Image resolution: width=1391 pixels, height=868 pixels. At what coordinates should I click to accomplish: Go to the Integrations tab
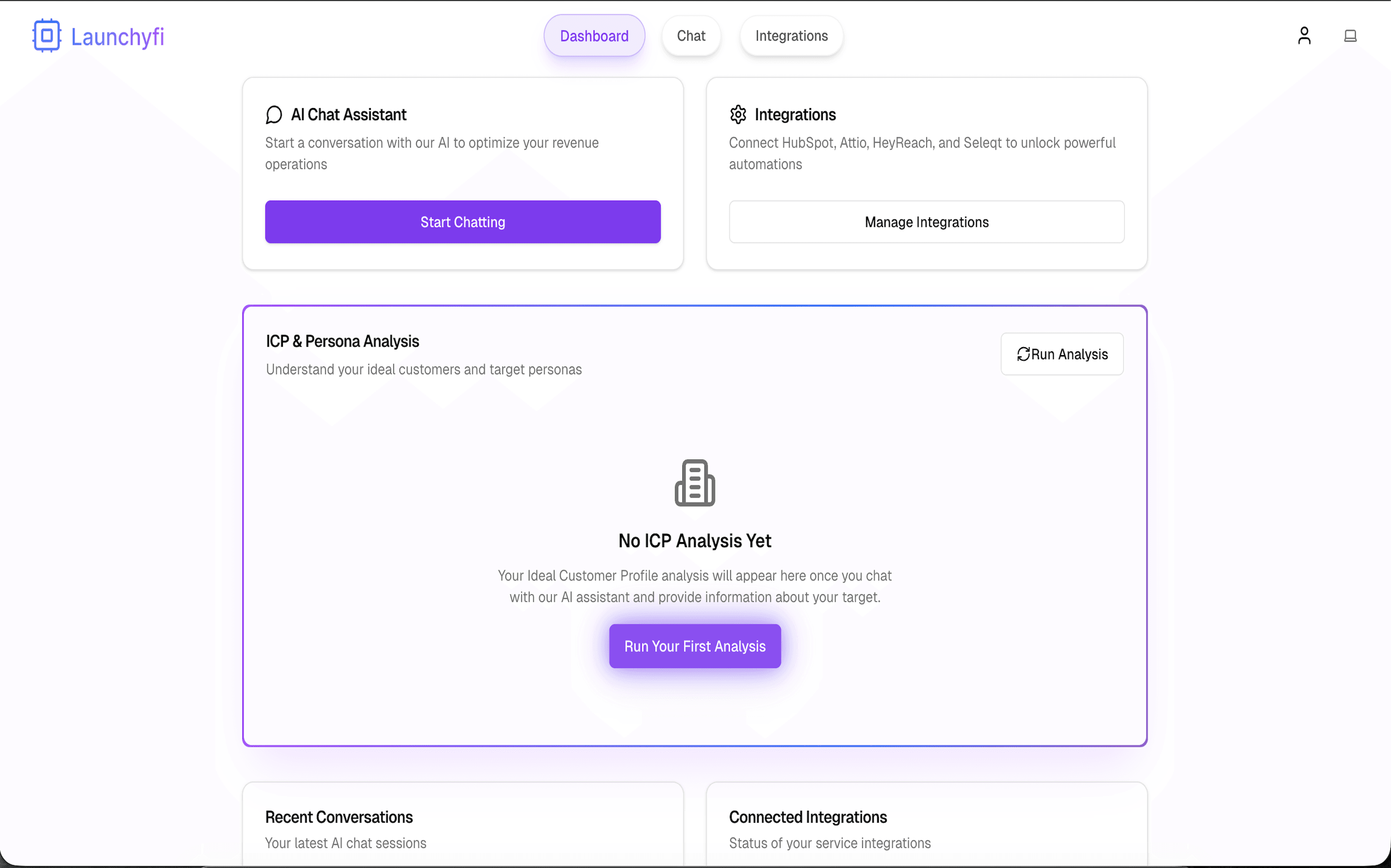(x=791, y=36)
